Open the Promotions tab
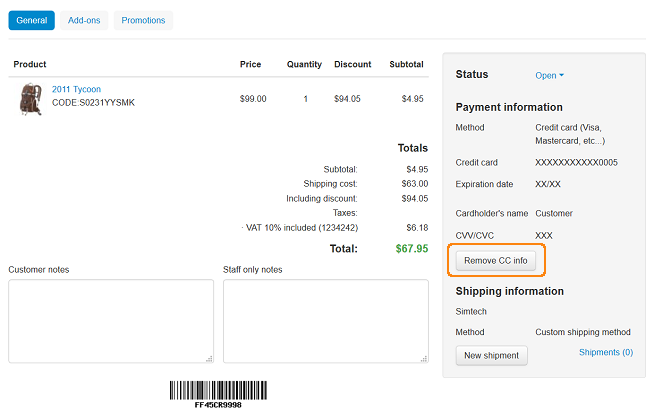 [143, 20]
